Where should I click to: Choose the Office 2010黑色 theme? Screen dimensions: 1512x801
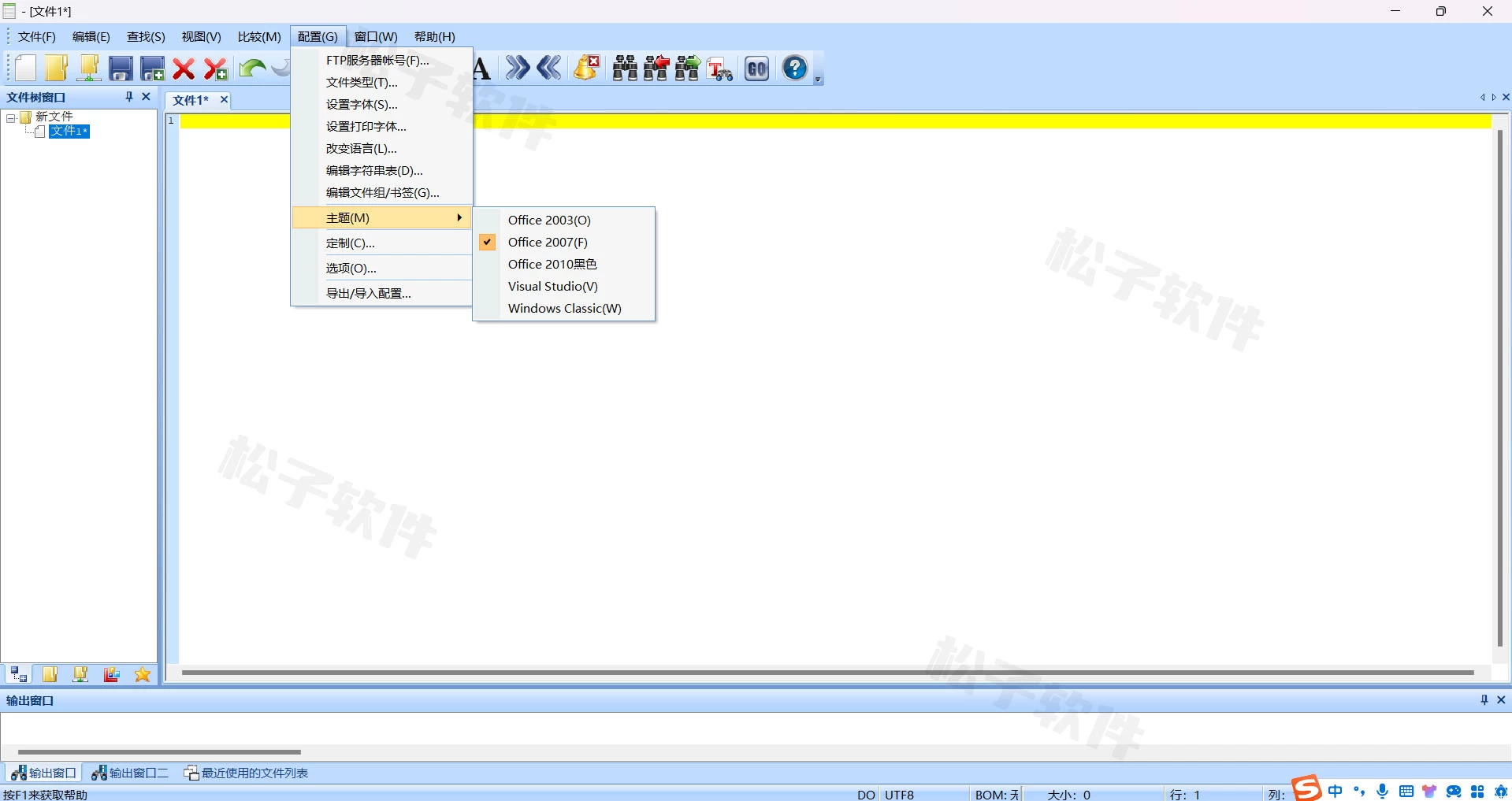tap(564, 264)
